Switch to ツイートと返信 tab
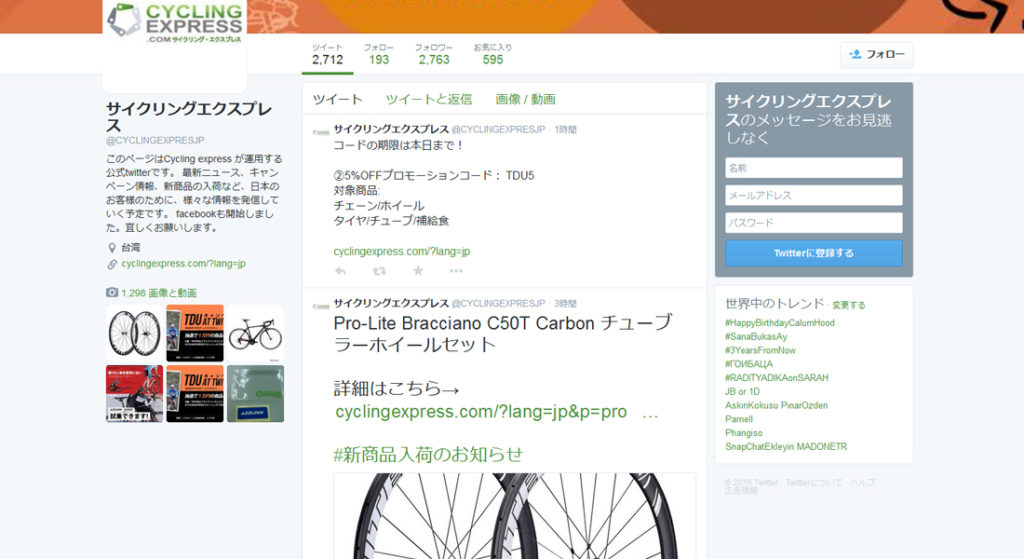 tap(428, 99)
